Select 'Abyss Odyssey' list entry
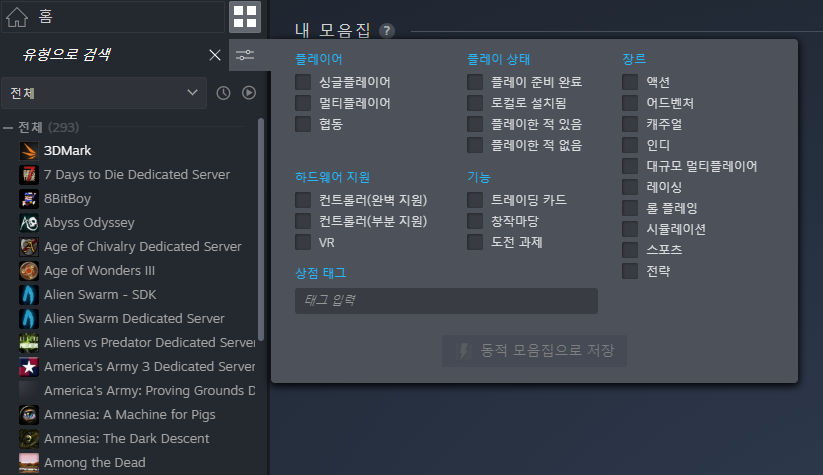 click(x=89, y=223)
